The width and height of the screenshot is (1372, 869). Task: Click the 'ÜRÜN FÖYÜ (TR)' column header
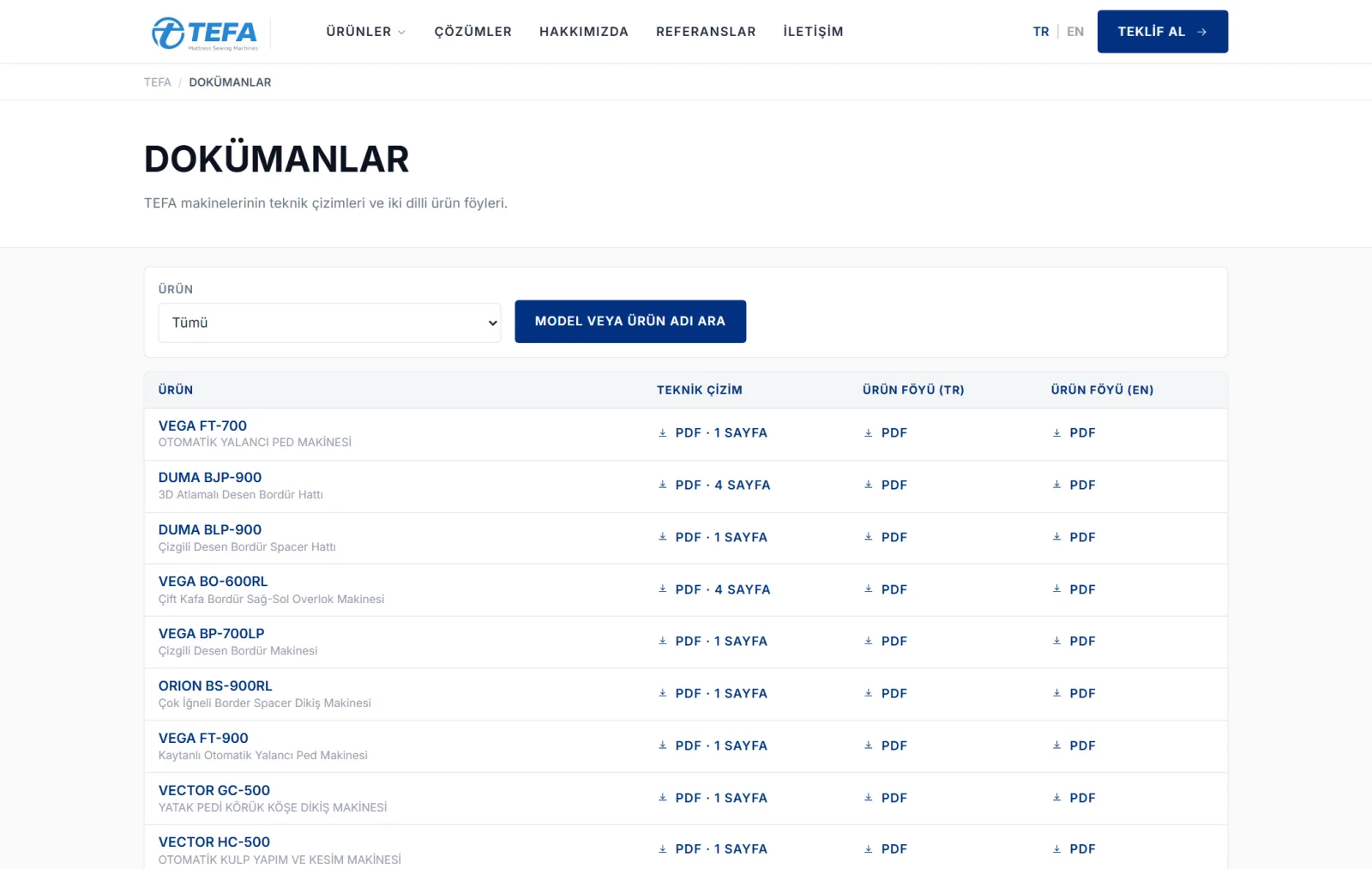tap(913, 390)
